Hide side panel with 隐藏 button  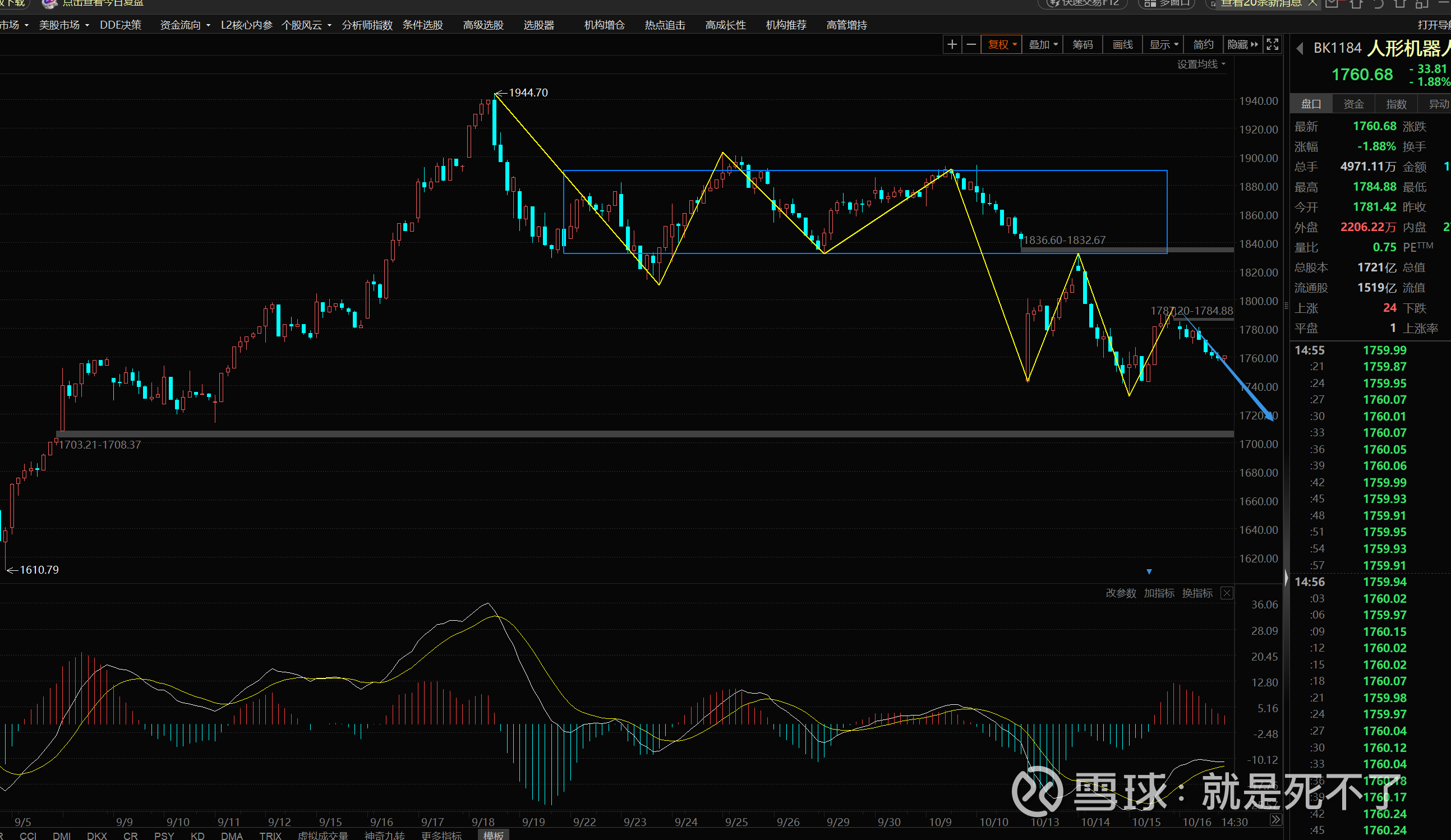click(1242, 45)
